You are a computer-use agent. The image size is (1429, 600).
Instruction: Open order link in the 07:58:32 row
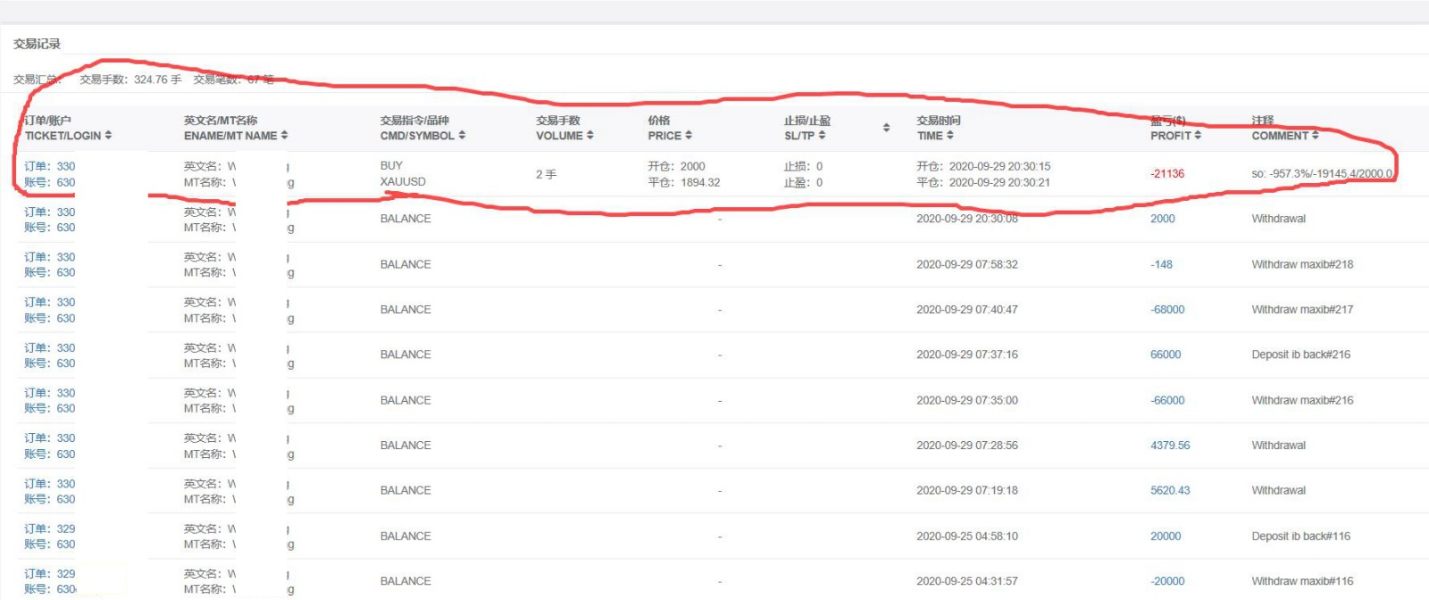(x=49, y=257)
